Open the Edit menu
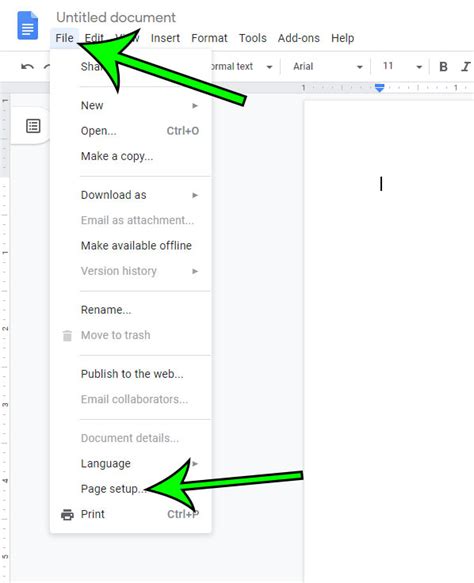Screen dimensions: 474x583 coord(94,38)
